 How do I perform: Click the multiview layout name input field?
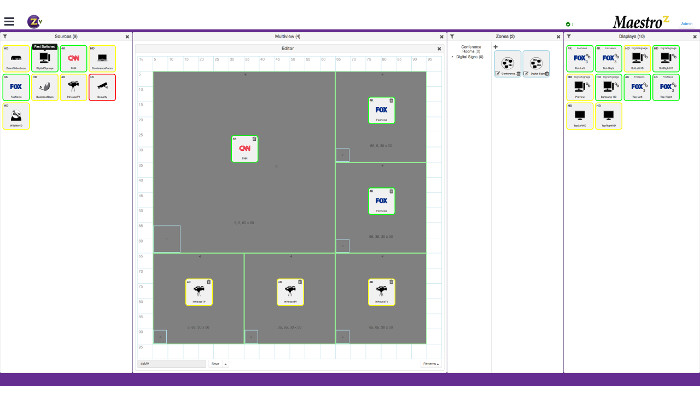click(171, 364)
